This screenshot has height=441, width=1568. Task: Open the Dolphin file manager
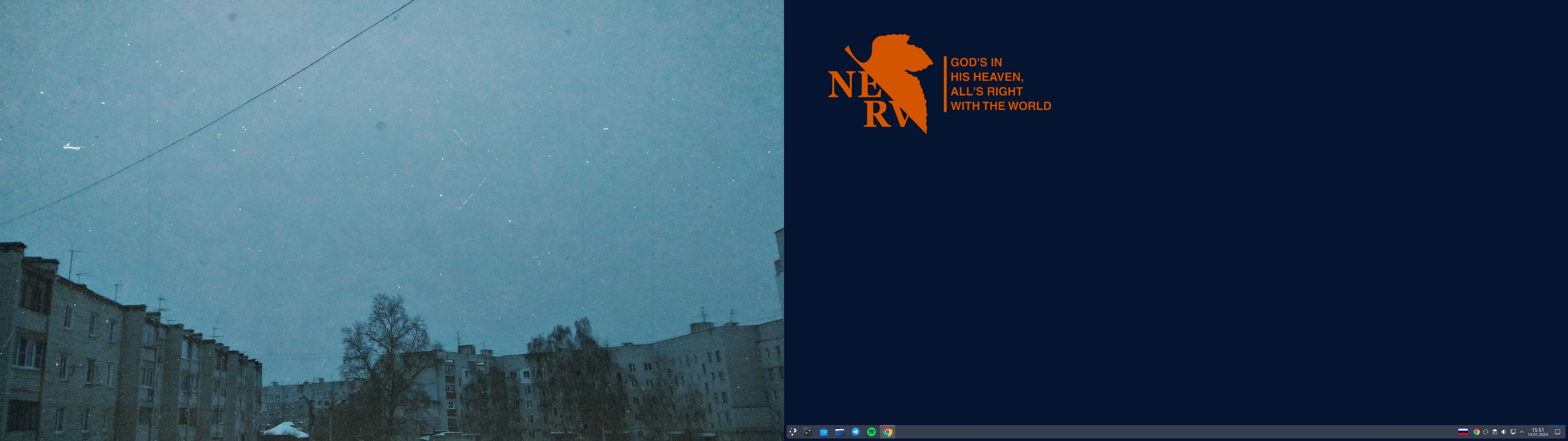click(840, 432)
